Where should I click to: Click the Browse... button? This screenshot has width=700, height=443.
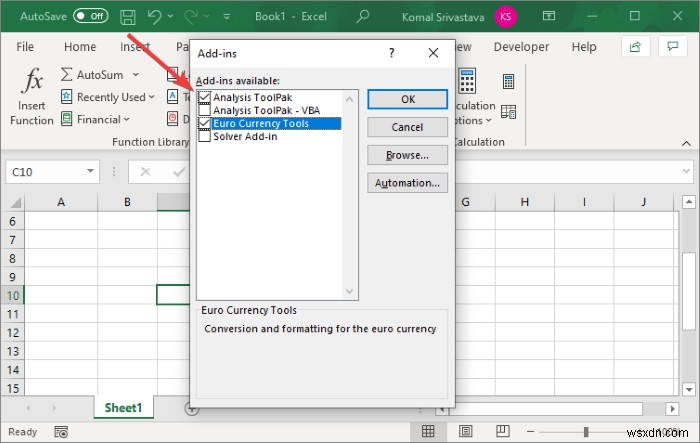pyautogui.click(x=408, y=155)
